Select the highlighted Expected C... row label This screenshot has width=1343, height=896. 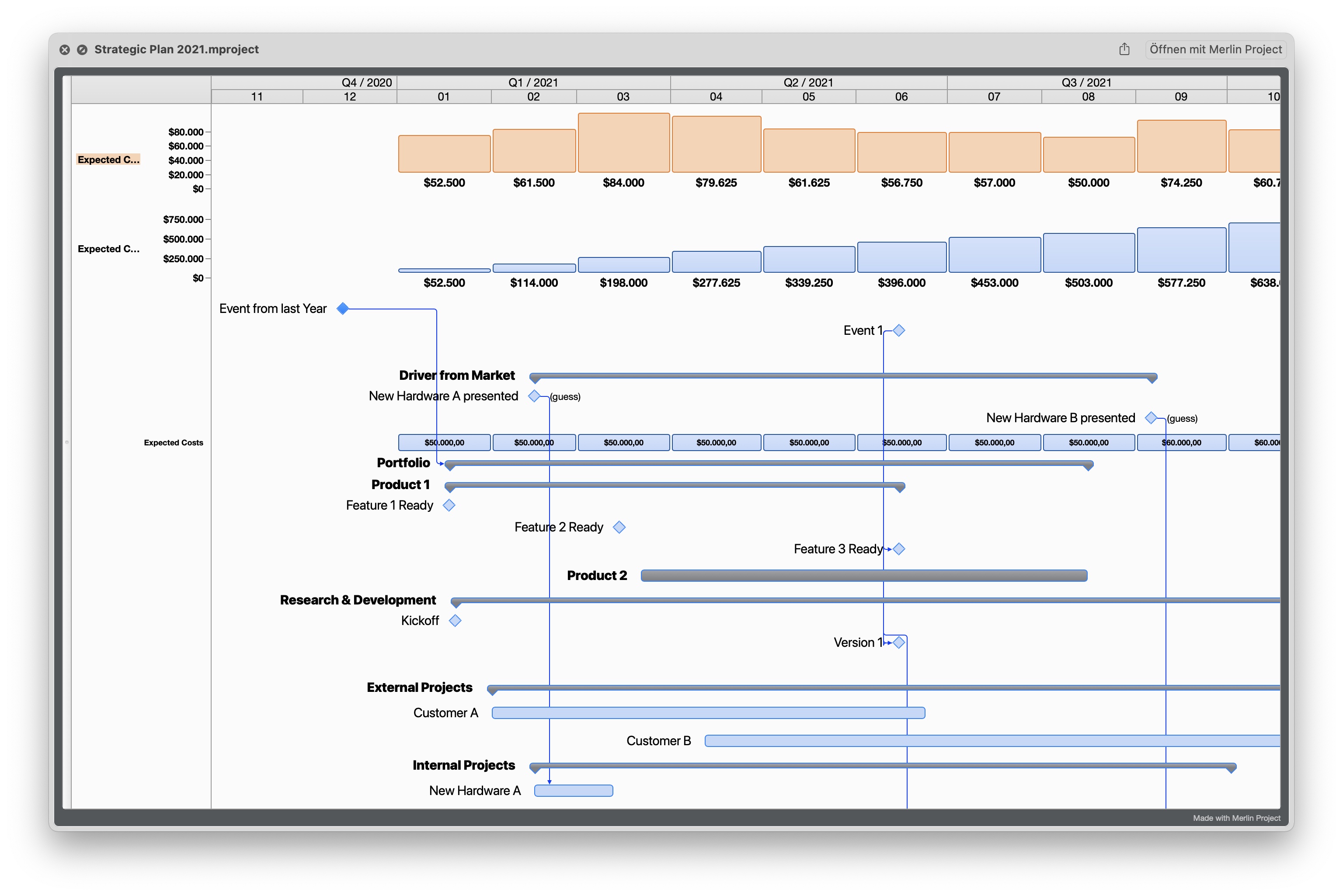108,160
